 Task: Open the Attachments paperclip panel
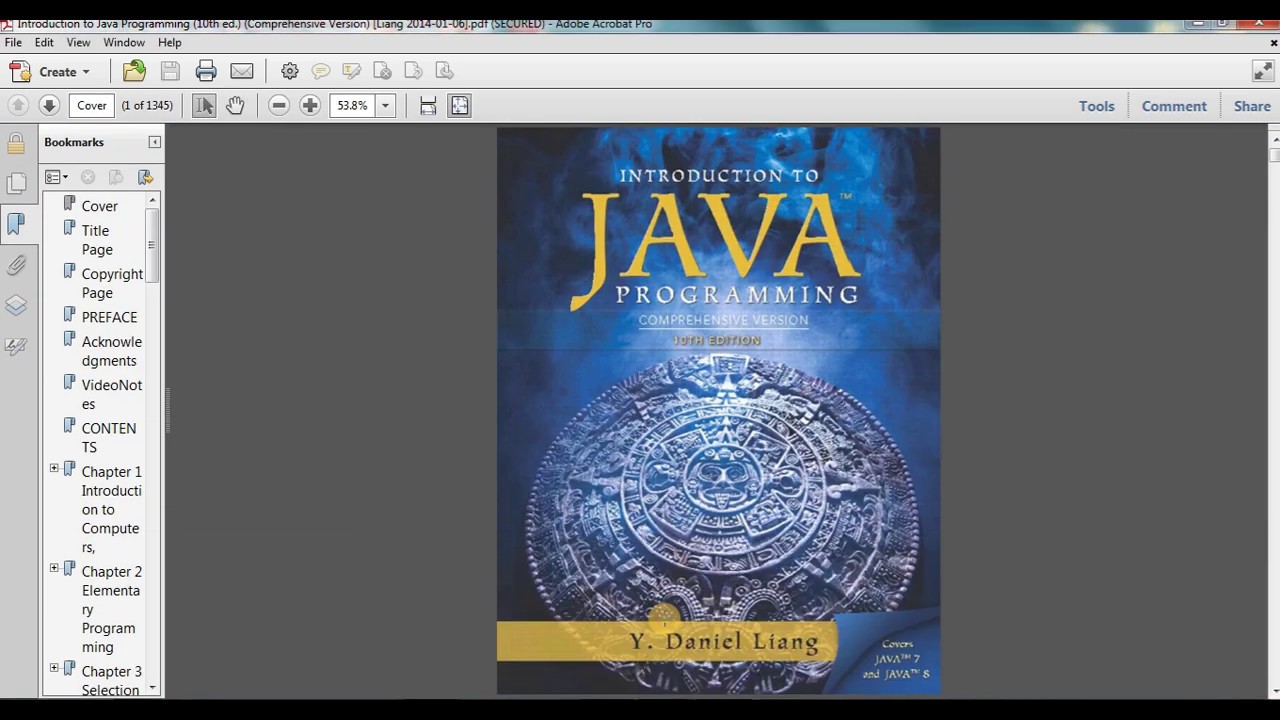[16, 266]
